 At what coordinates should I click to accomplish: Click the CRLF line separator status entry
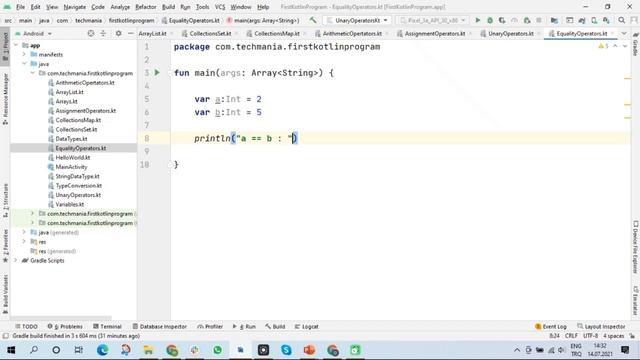[x=571, y=336]
